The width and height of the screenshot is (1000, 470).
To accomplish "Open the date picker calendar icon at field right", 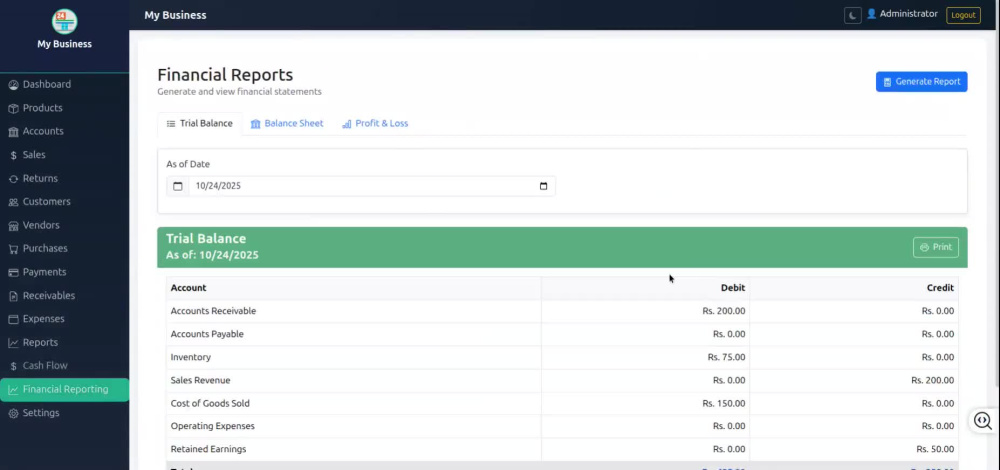I will pyautogui.click(x=543, y=186).
